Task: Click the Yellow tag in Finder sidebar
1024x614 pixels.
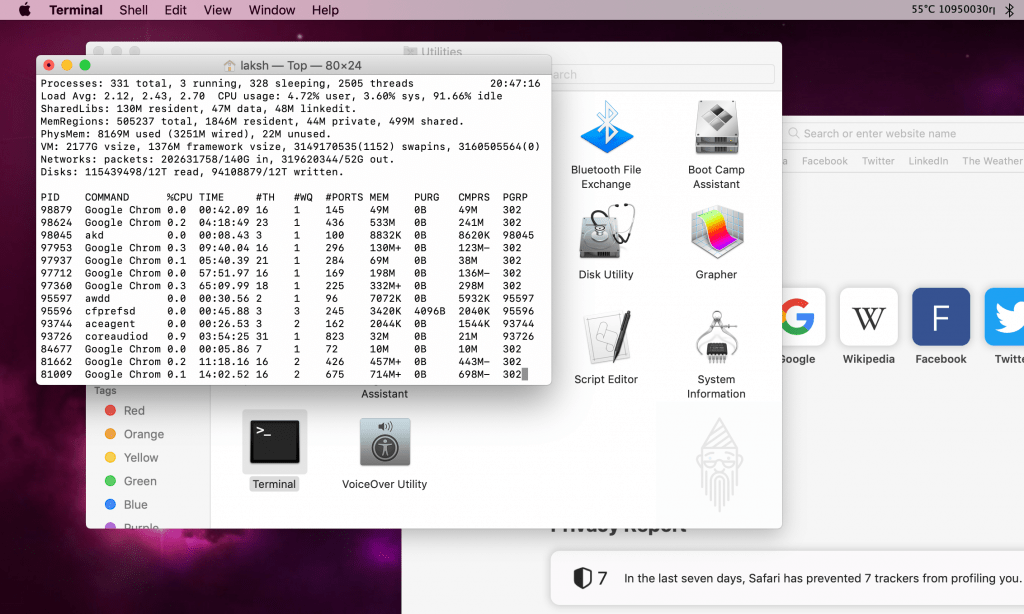Action: tap(131, 457)
